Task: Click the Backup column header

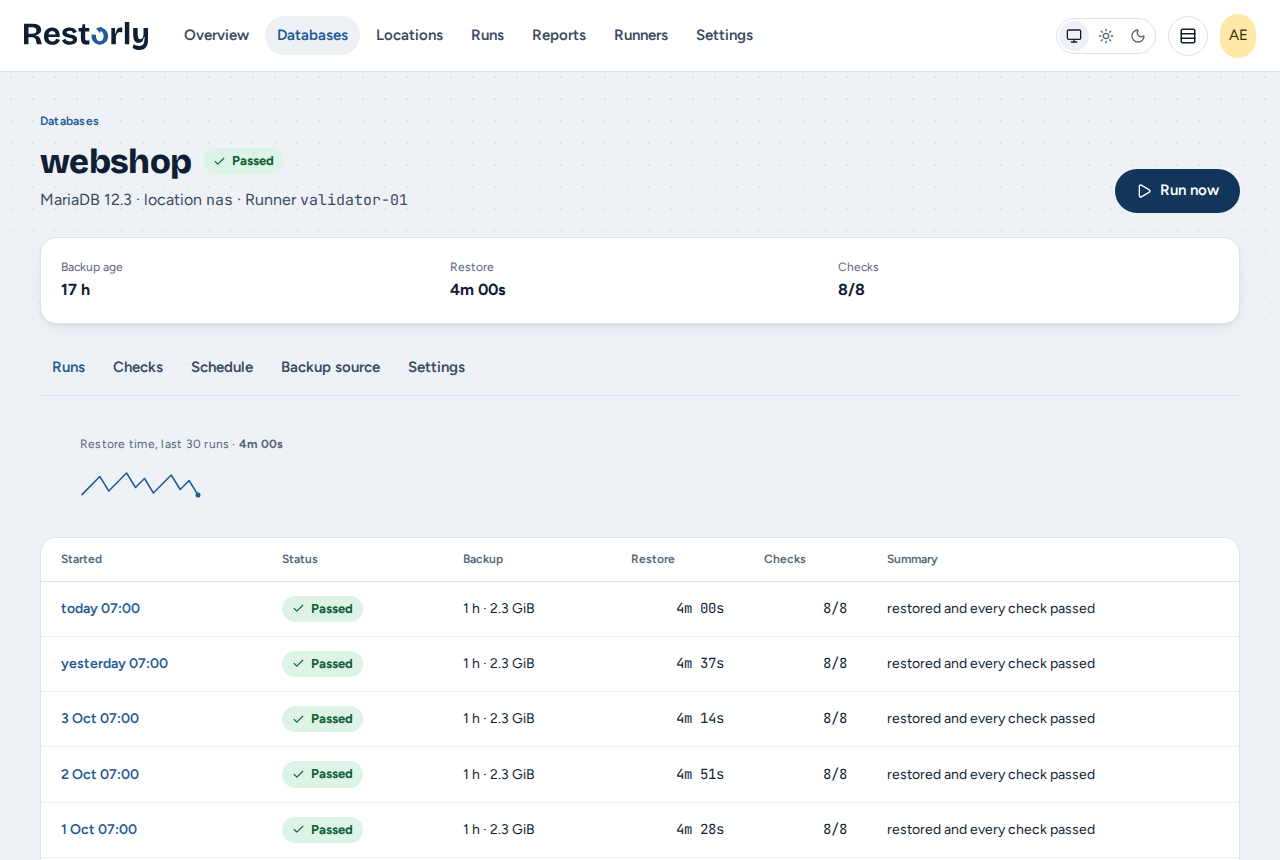Action: click(483, 559)
